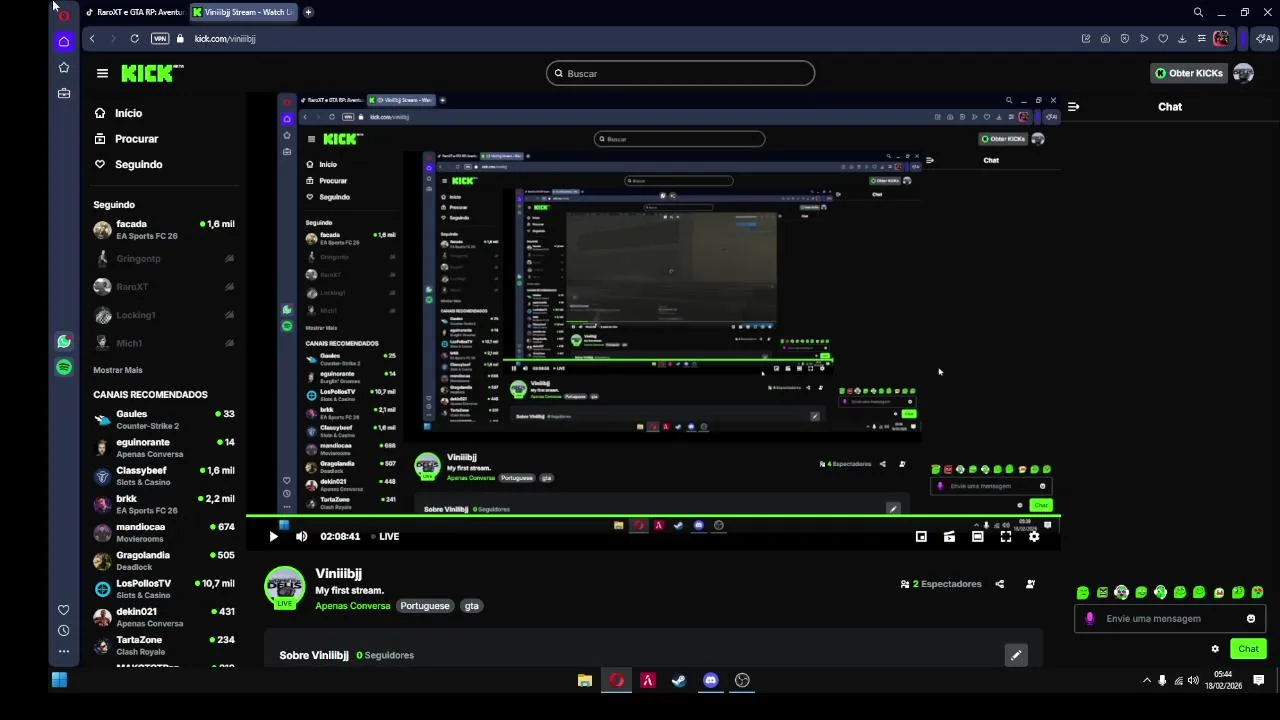The image size is (1280, 720).
Task: Click the page edit/note icon in address bar
Action: (1086, 38)
